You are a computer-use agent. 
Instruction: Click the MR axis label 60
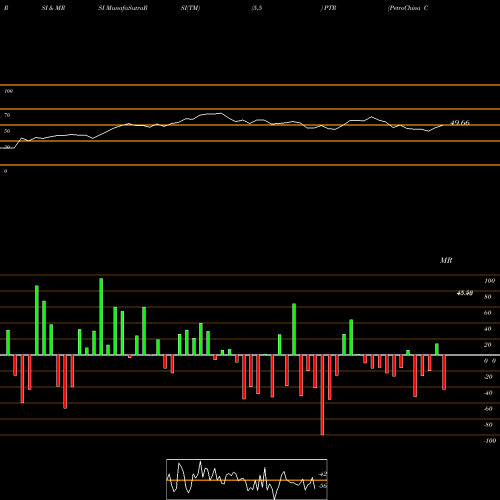(x=488, y=313)
